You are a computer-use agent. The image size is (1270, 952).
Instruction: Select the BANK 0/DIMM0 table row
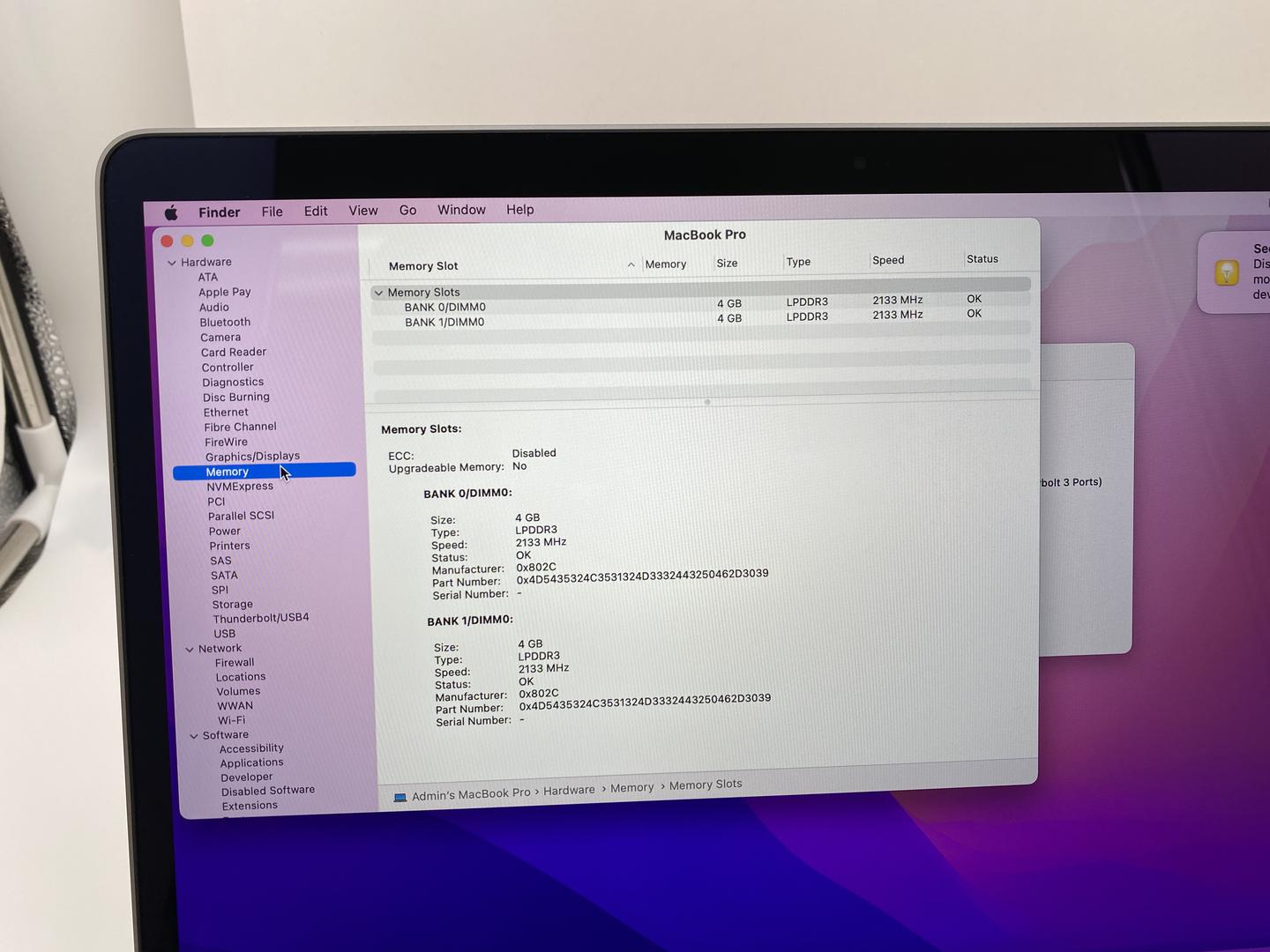pos(701,305)
